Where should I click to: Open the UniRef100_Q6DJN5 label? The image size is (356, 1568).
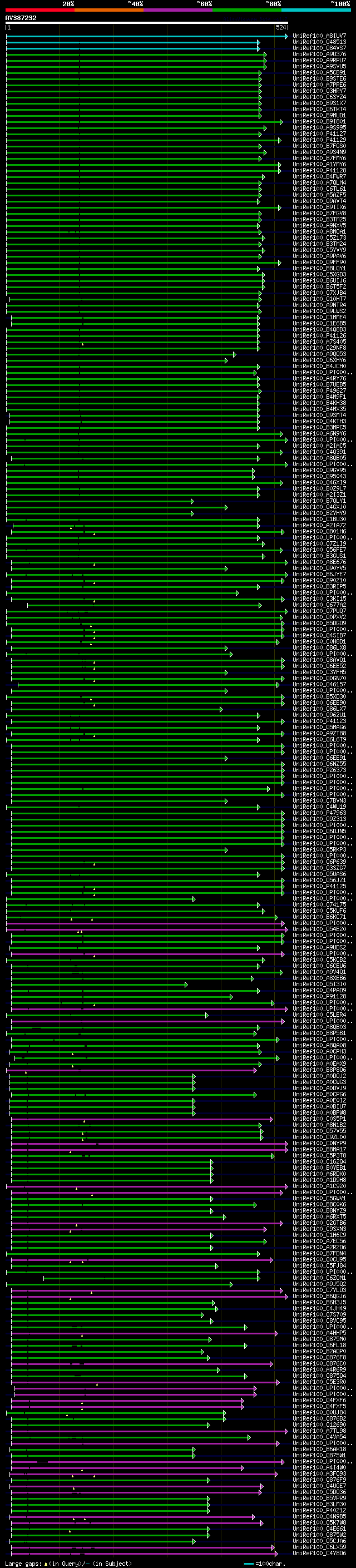pos(319,831)
